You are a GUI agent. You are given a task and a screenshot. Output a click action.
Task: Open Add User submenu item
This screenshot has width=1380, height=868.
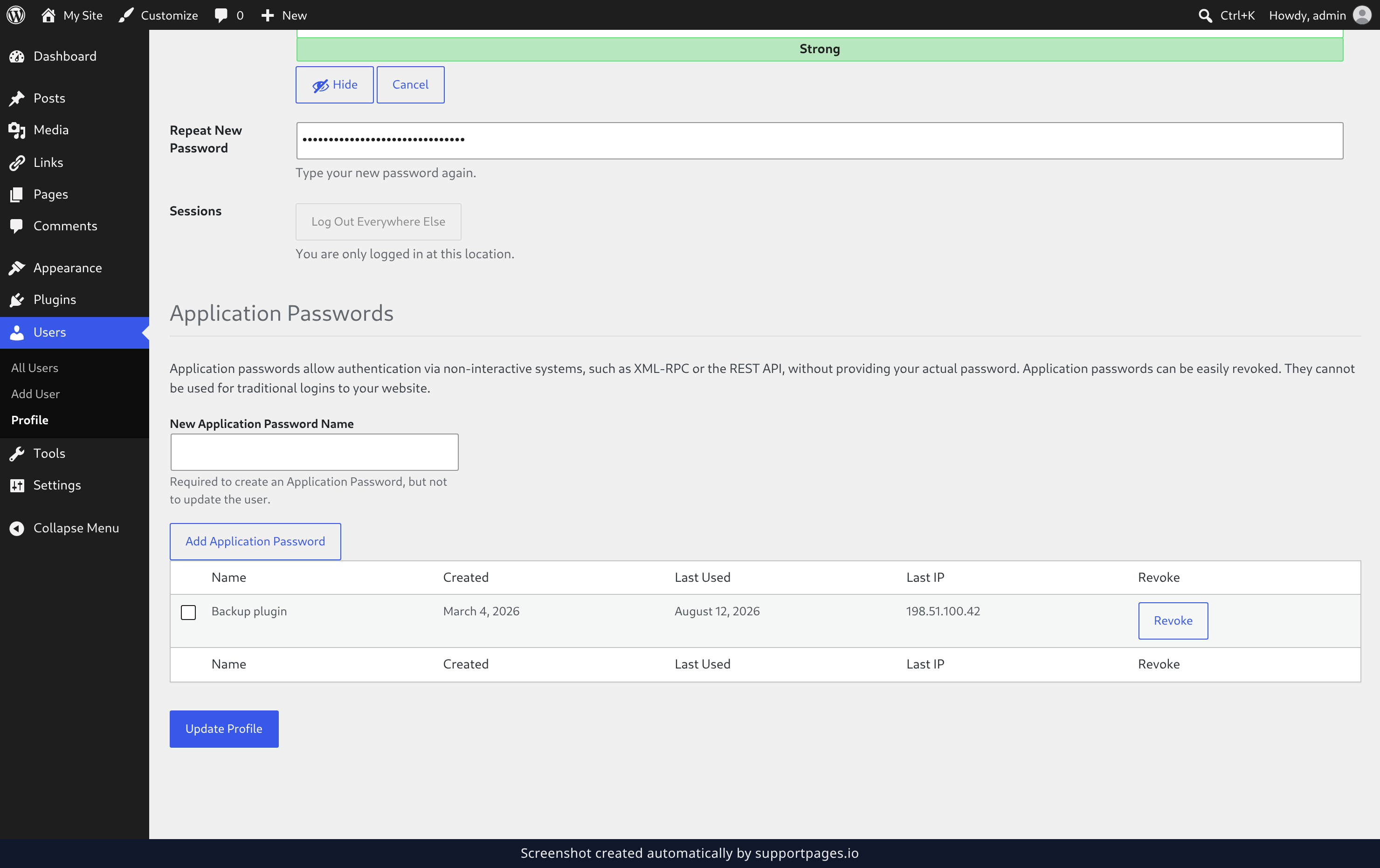[x=35, y=393]
